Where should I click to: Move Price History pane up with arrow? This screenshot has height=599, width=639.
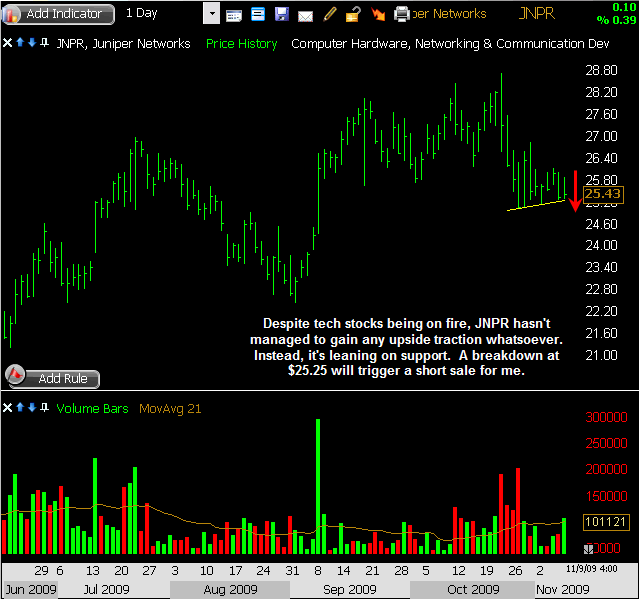tap(20, 44)
